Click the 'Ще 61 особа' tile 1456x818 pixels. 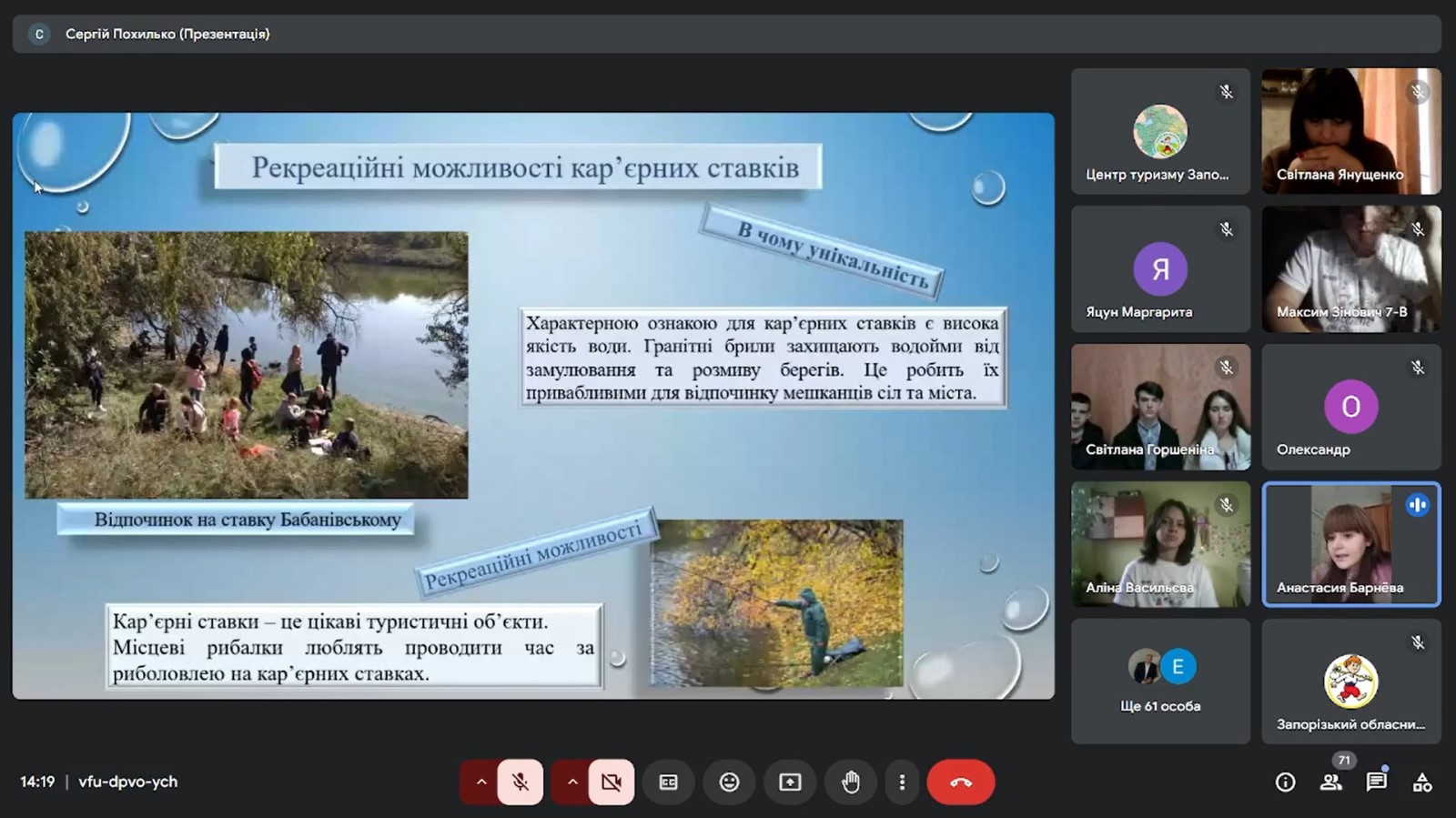pyautogui.click(x=1160, y=682)
